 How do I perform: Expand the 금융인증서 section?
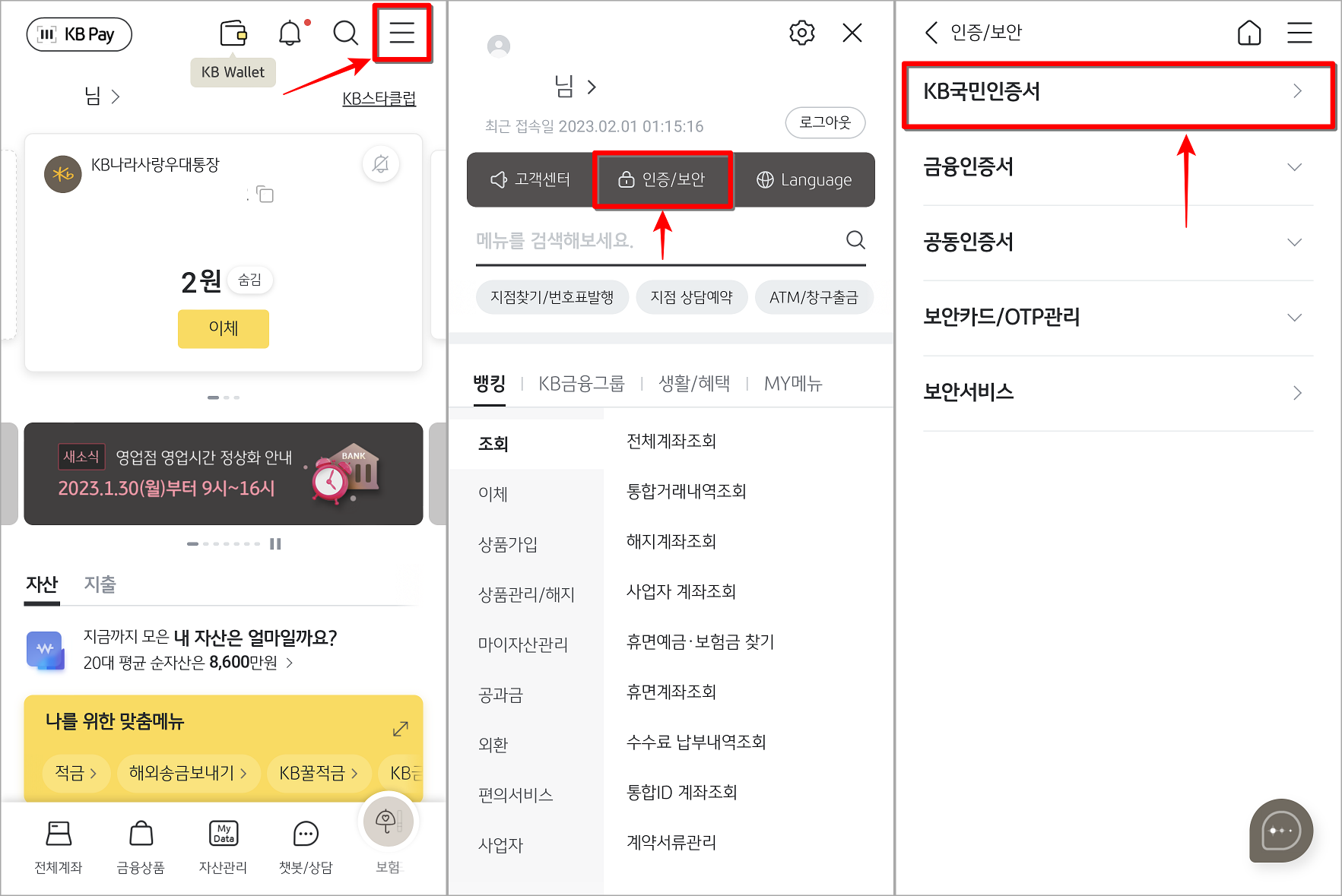[x=1117, y=167]
